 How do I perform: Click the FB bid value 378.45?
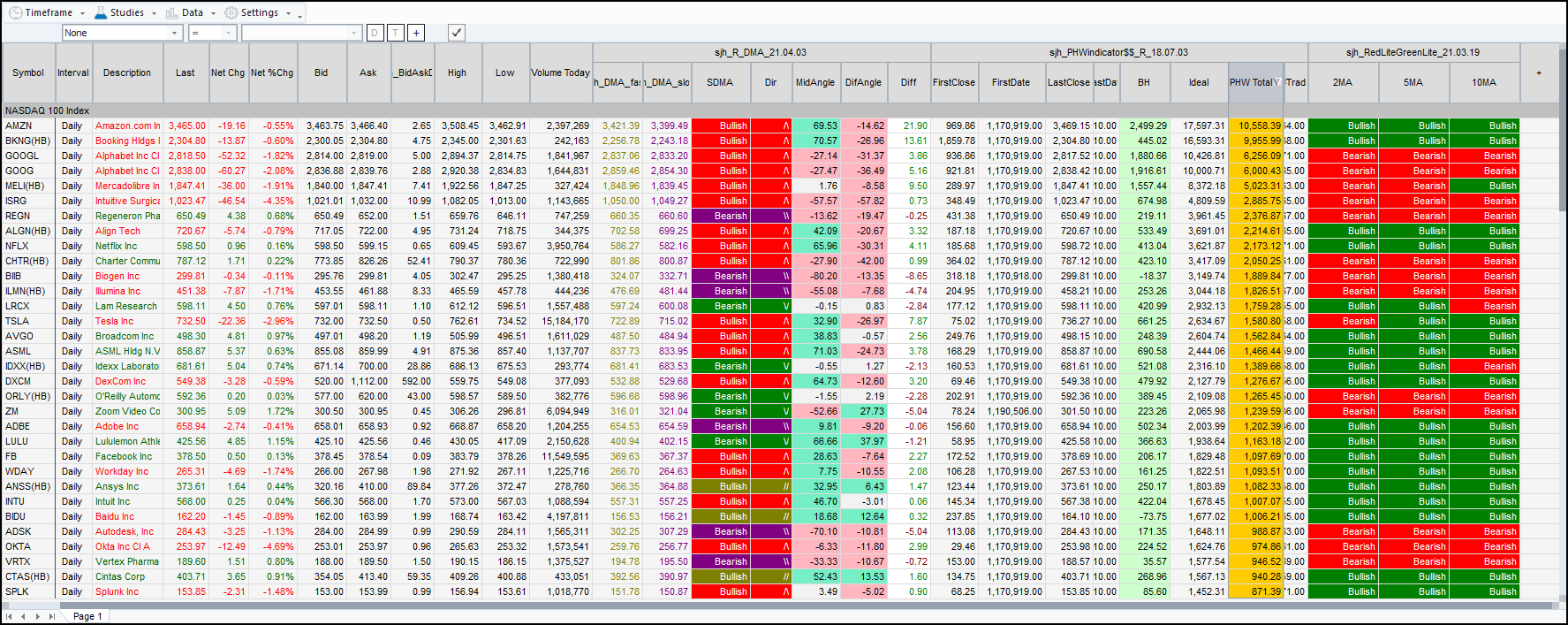pos(322,456)
